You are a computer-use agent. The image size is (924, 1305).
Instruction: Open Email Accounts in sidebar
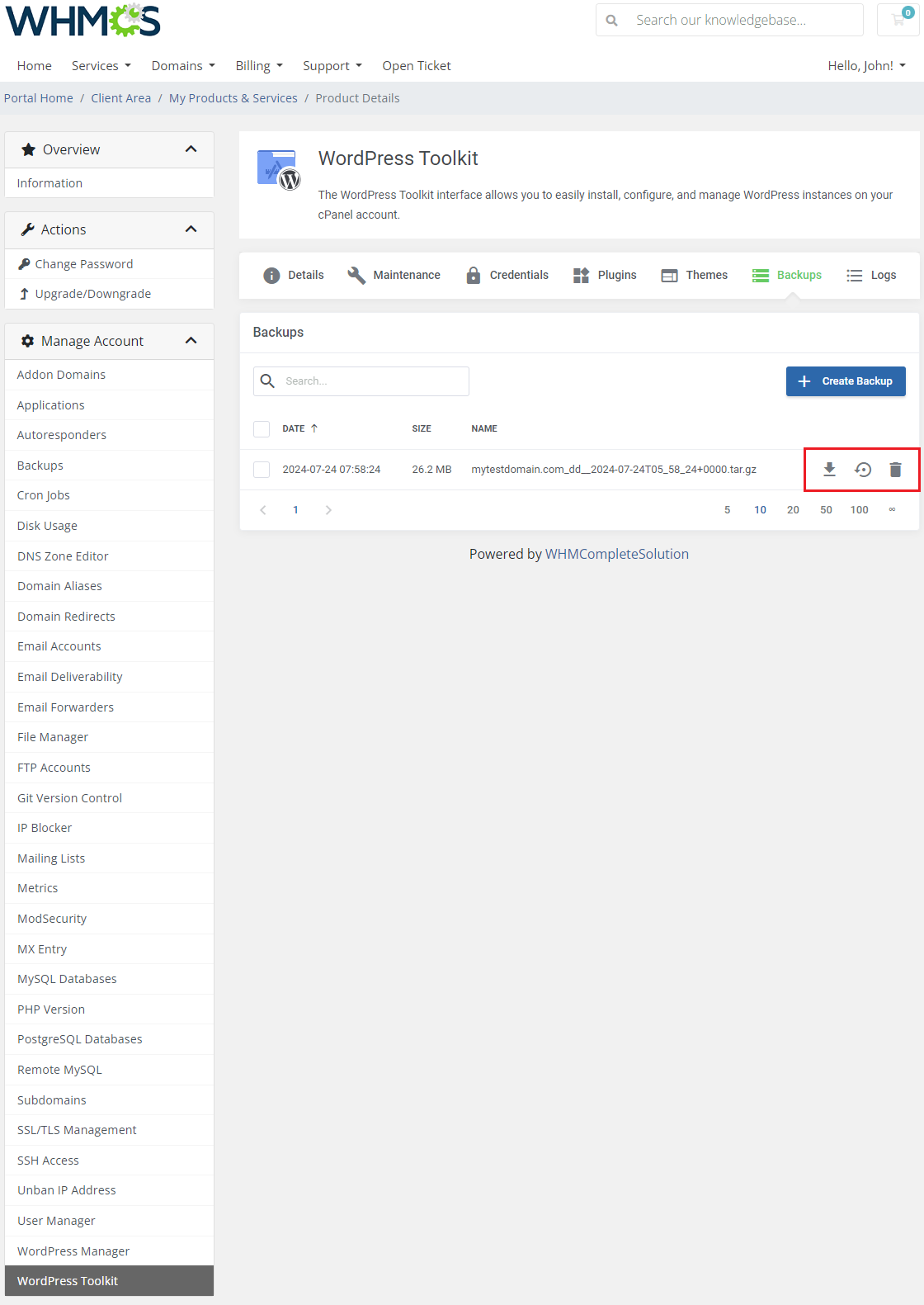coord(109,646)
